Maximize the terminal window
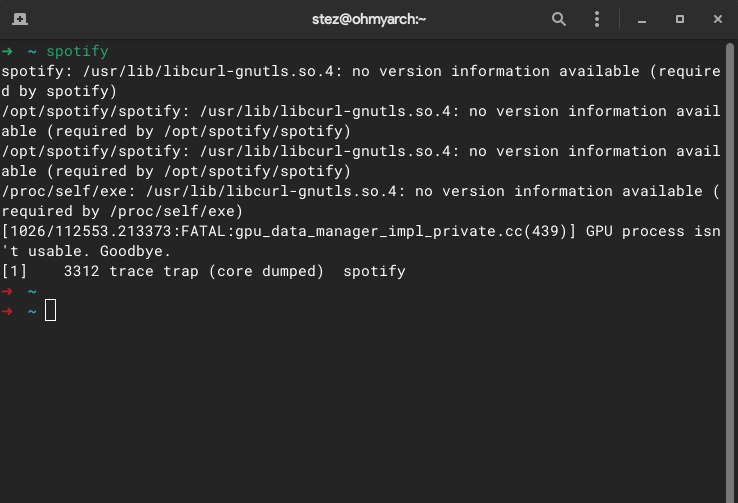The width and height of the screenshot is (738, 503). [680, 19]
